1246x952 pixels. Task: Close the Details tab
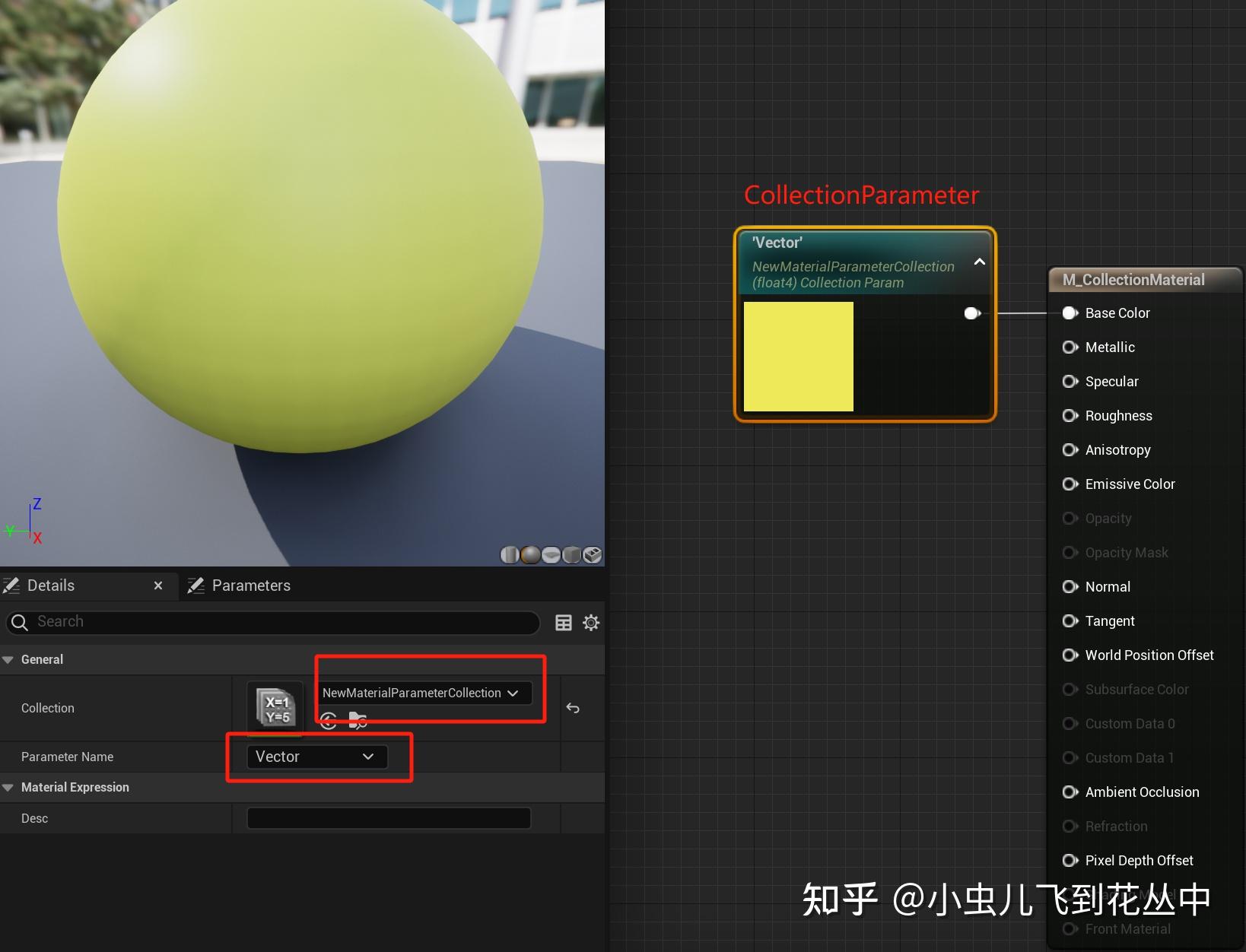pyautogui.click(x=158, y=585)
